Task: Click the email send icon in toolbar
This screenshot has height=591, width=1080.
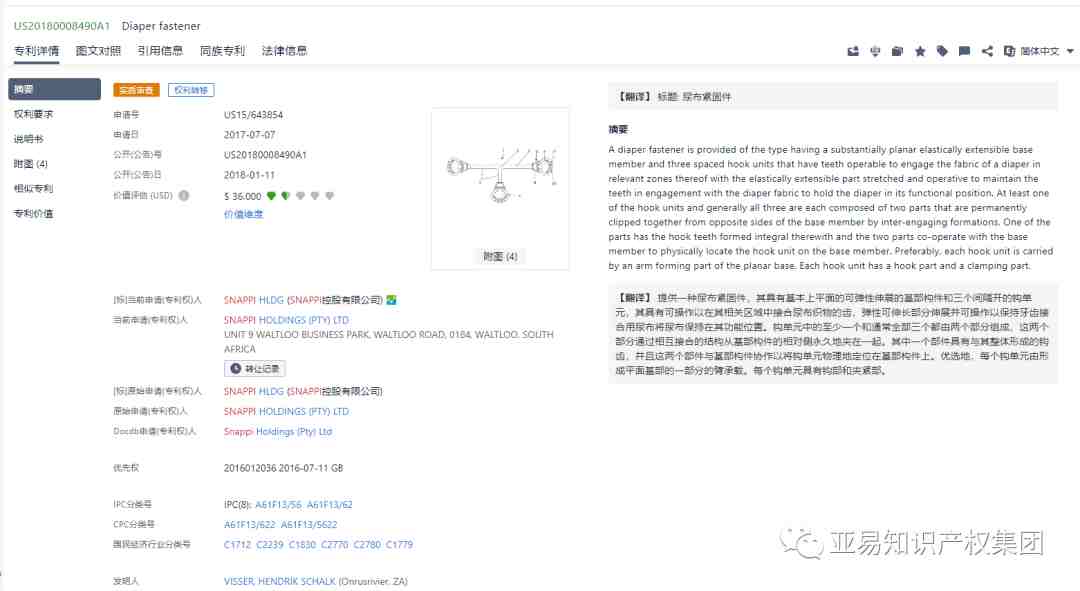Action: coord(853,51)
